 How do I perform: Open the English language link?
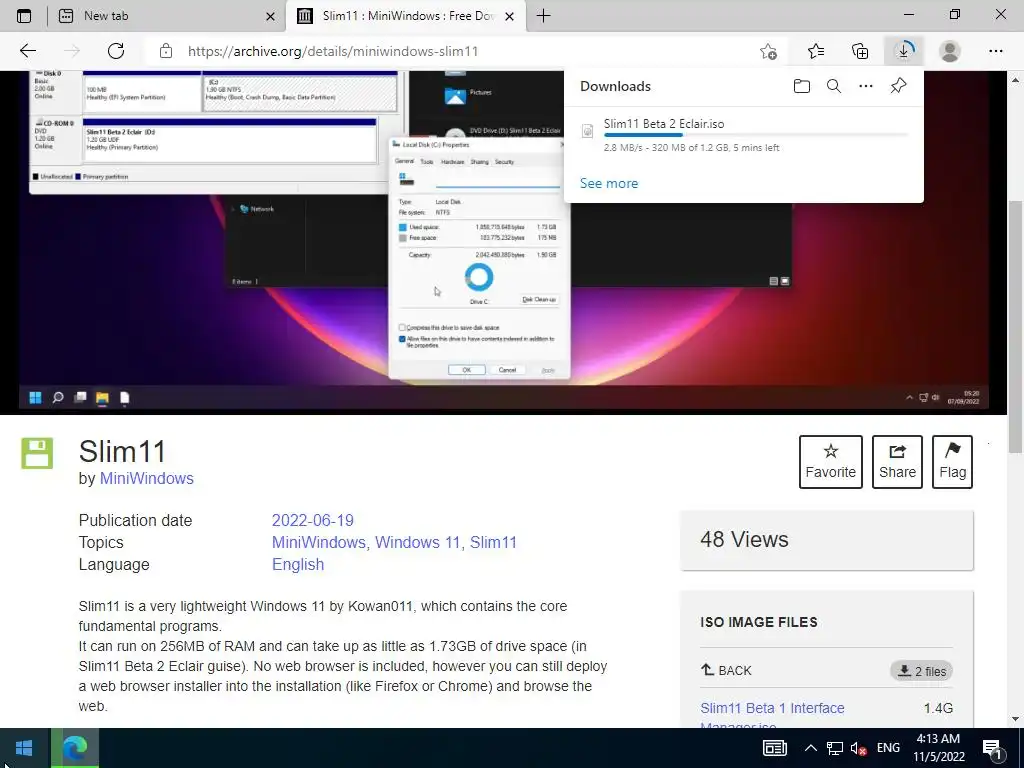(x=298, y=565)
